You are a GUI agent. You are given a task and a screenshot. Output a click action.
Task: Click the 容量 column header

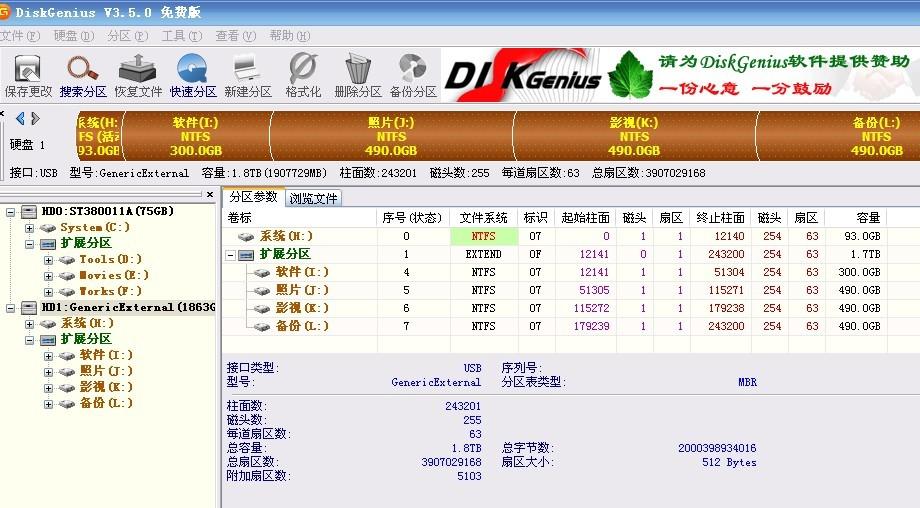click(x=856, y=218)
